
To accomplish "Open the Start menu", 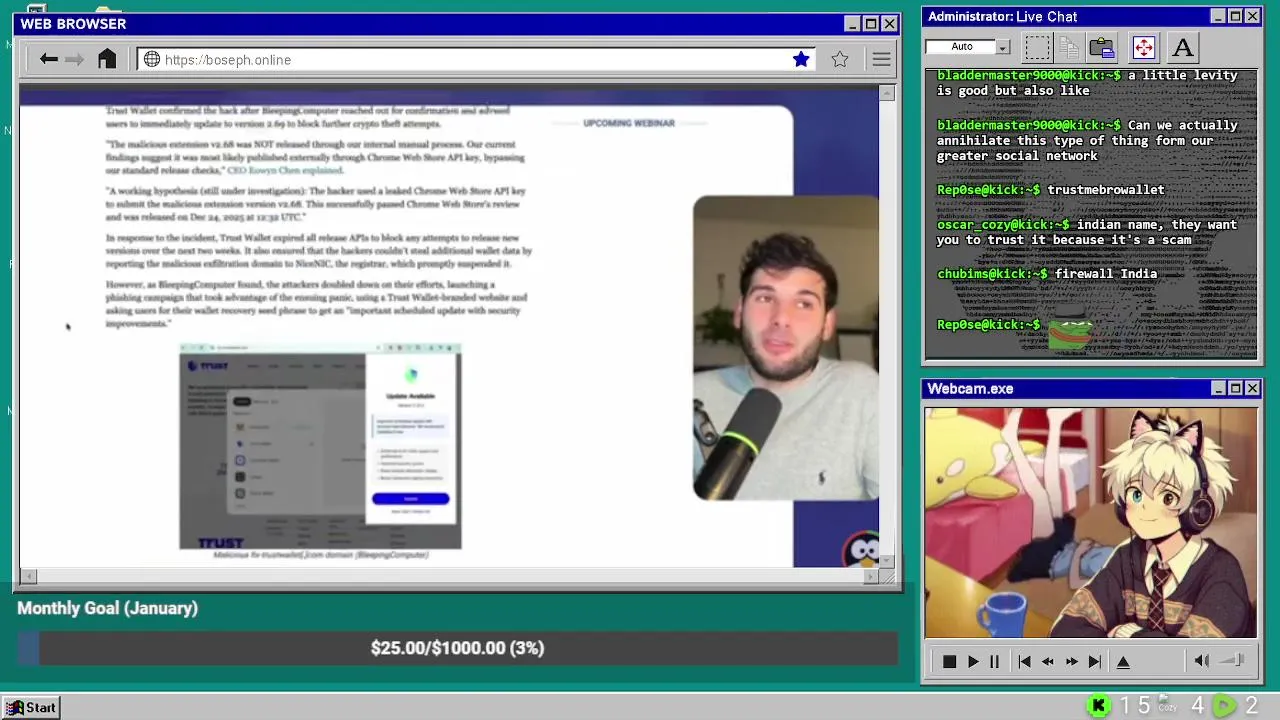I will coord(32,707).
